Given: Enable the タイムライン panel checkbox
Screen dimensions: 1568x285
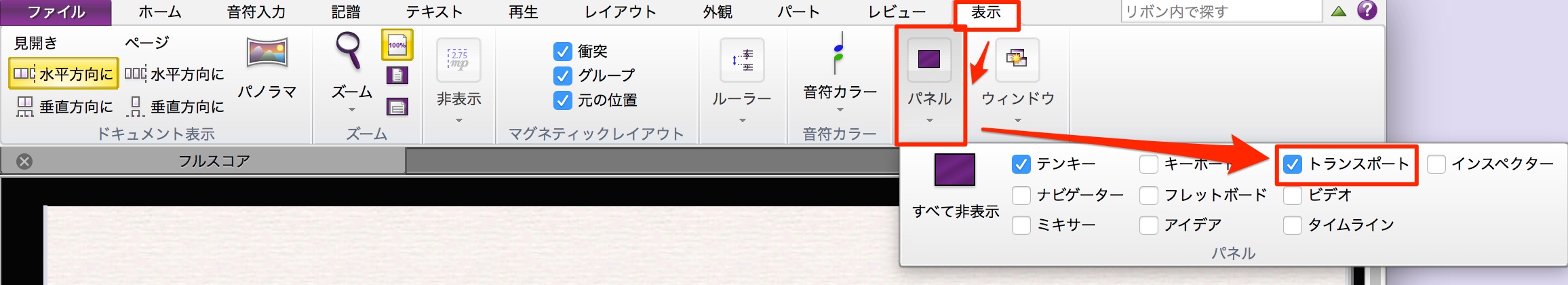Looking at the screenshot, I should 1292,225.
